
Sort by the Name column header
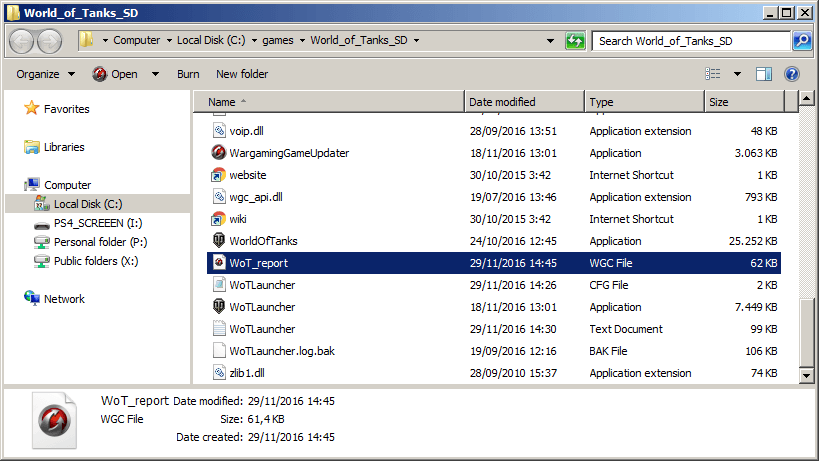(x=329, y=102)
